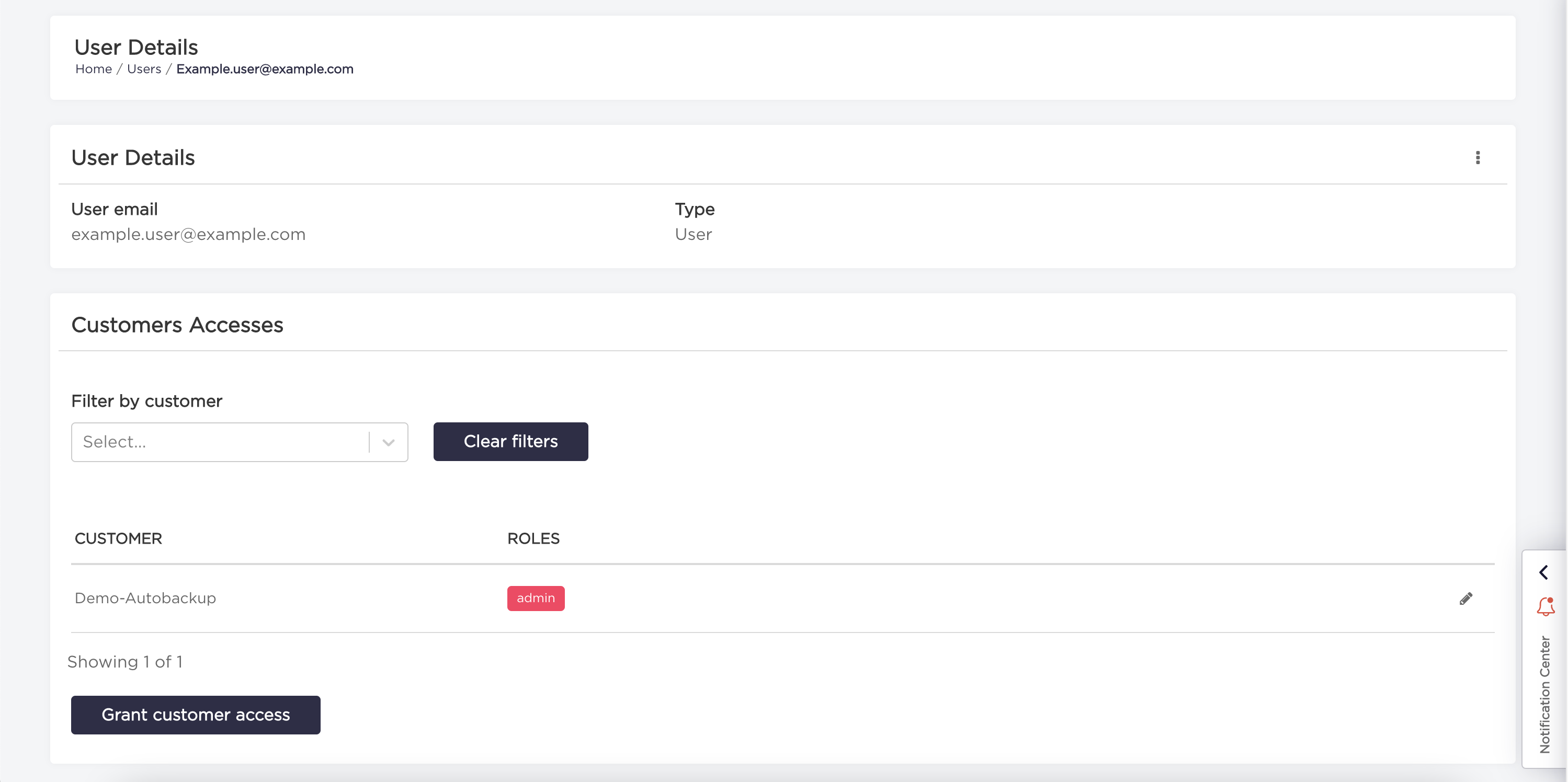Switch to the Notification Center tab

tap(1544, 688)
